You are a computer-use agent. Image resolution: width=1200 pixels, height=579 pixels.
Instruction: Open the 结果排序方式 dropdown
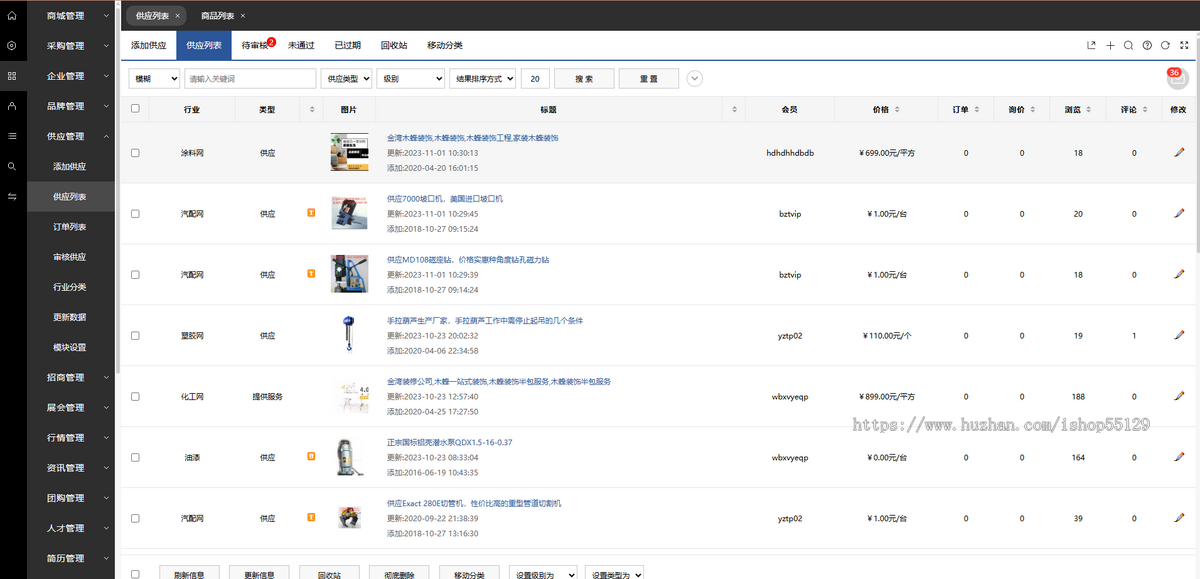482,78
